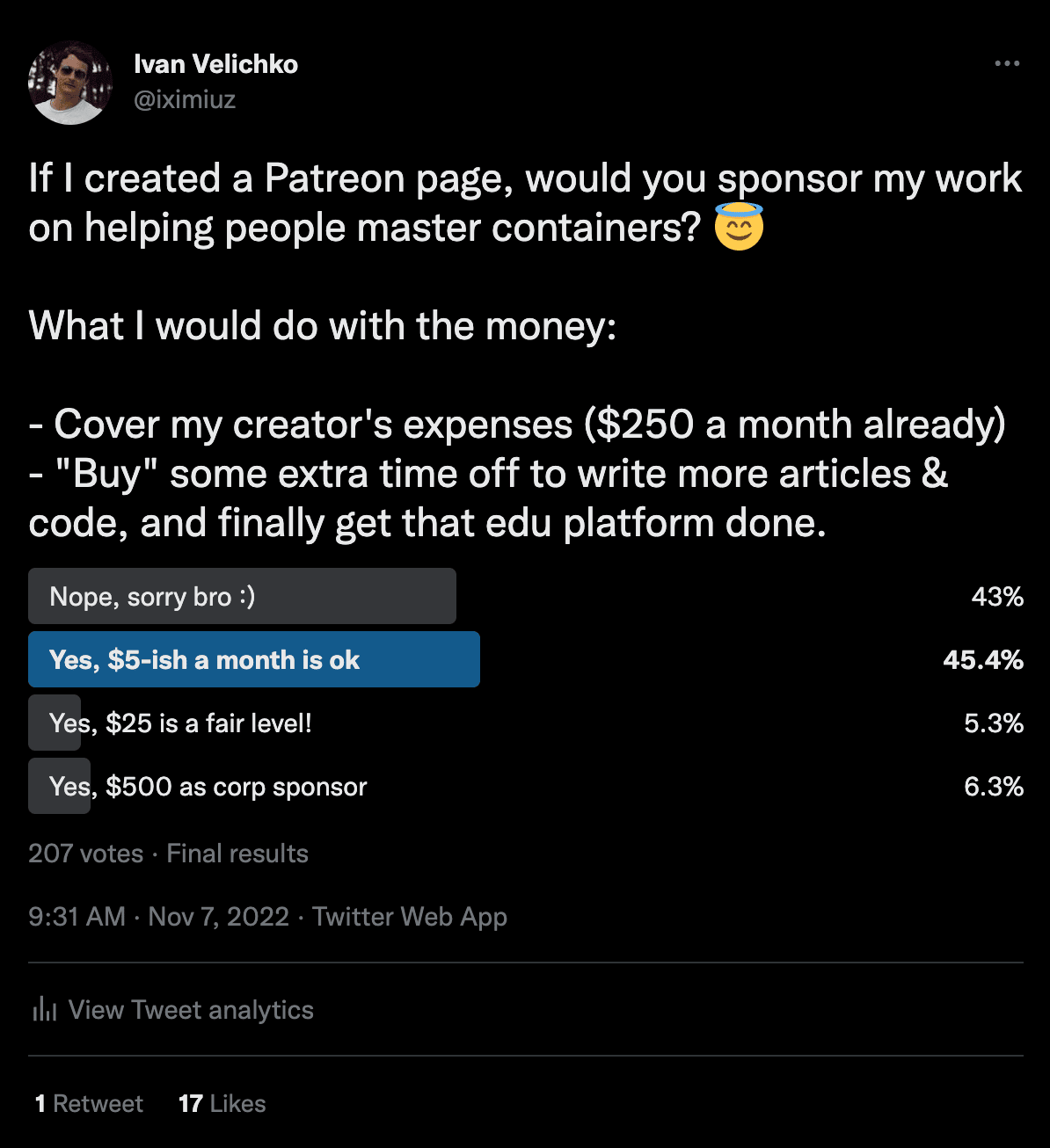Image resolution: width=1050 pixels, height=1148 pixels.
Task: Click the halo smiley emoji
Action: [x=739, y=227]
